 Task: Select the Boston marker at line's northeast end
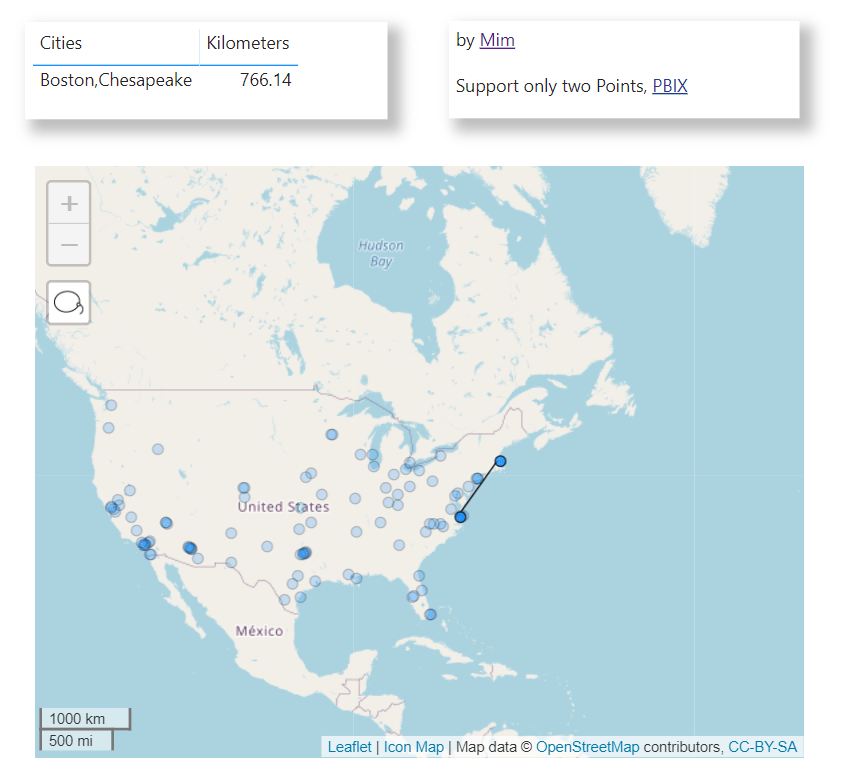click(x=500, y=461)
